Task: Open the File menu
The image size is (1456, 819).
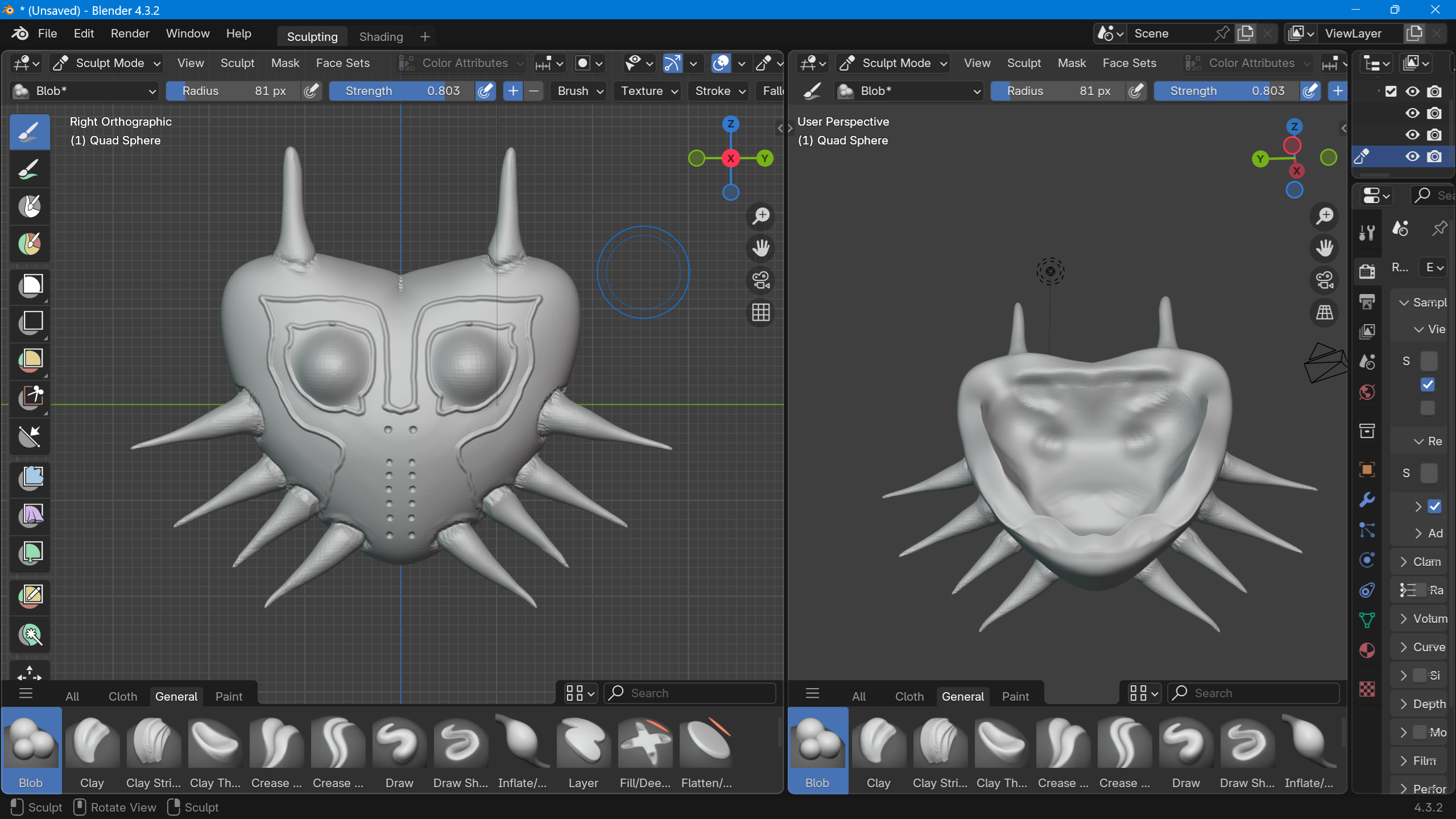Action: point(47,34)
